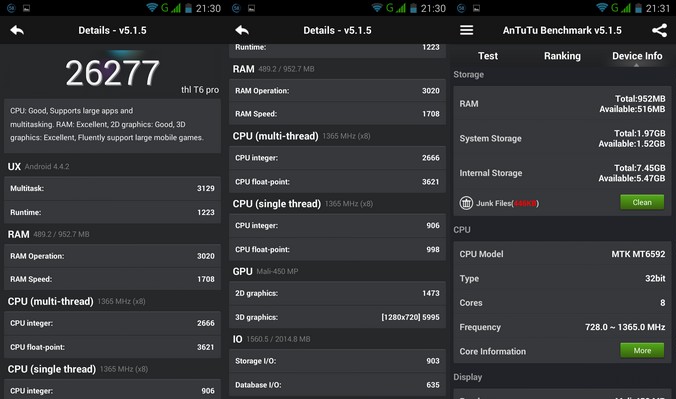Tap CPU integer 2666 row on middle Details screen

338,158
